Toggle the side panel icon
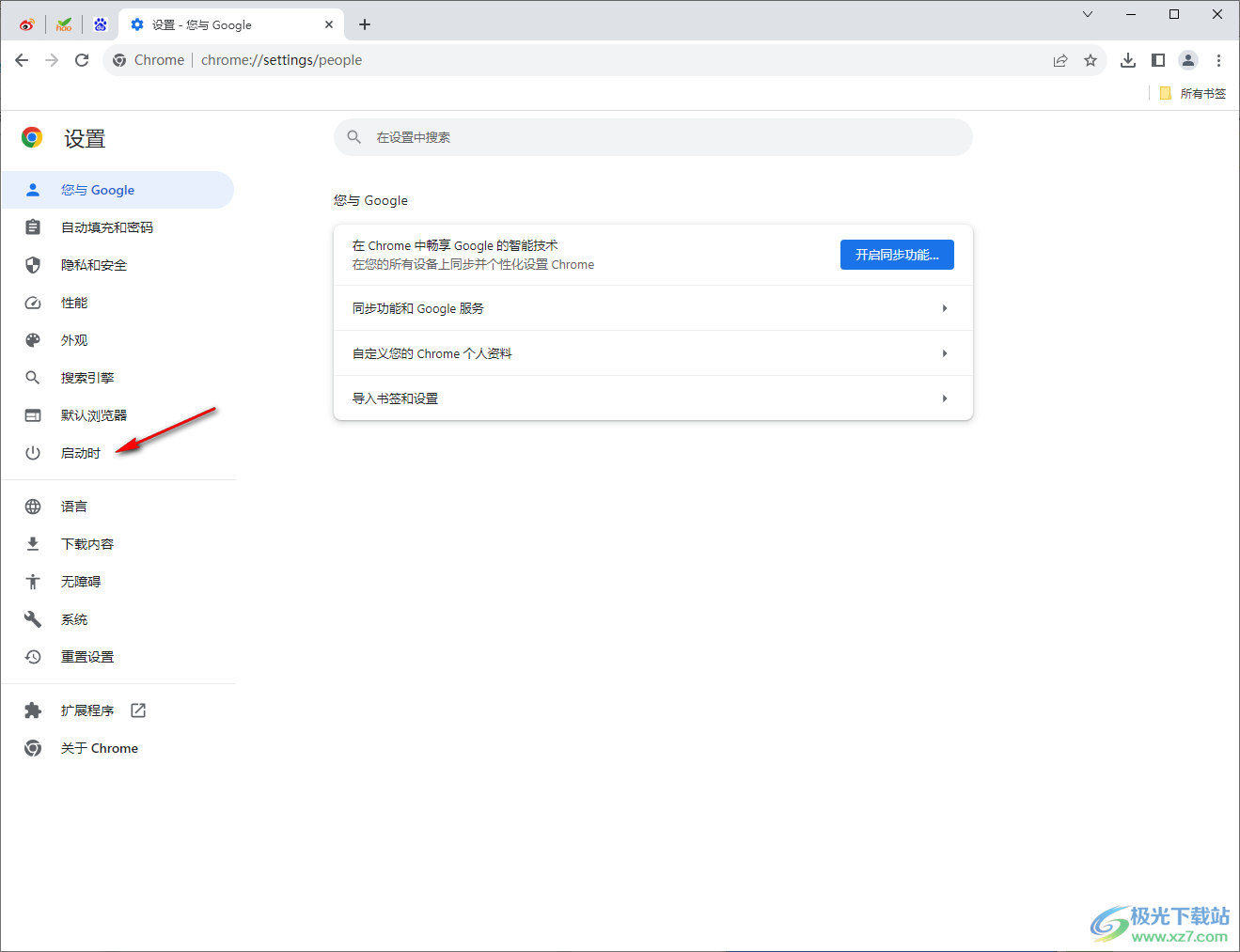The image size is (1240, 952). click(x=1158, y=60)
